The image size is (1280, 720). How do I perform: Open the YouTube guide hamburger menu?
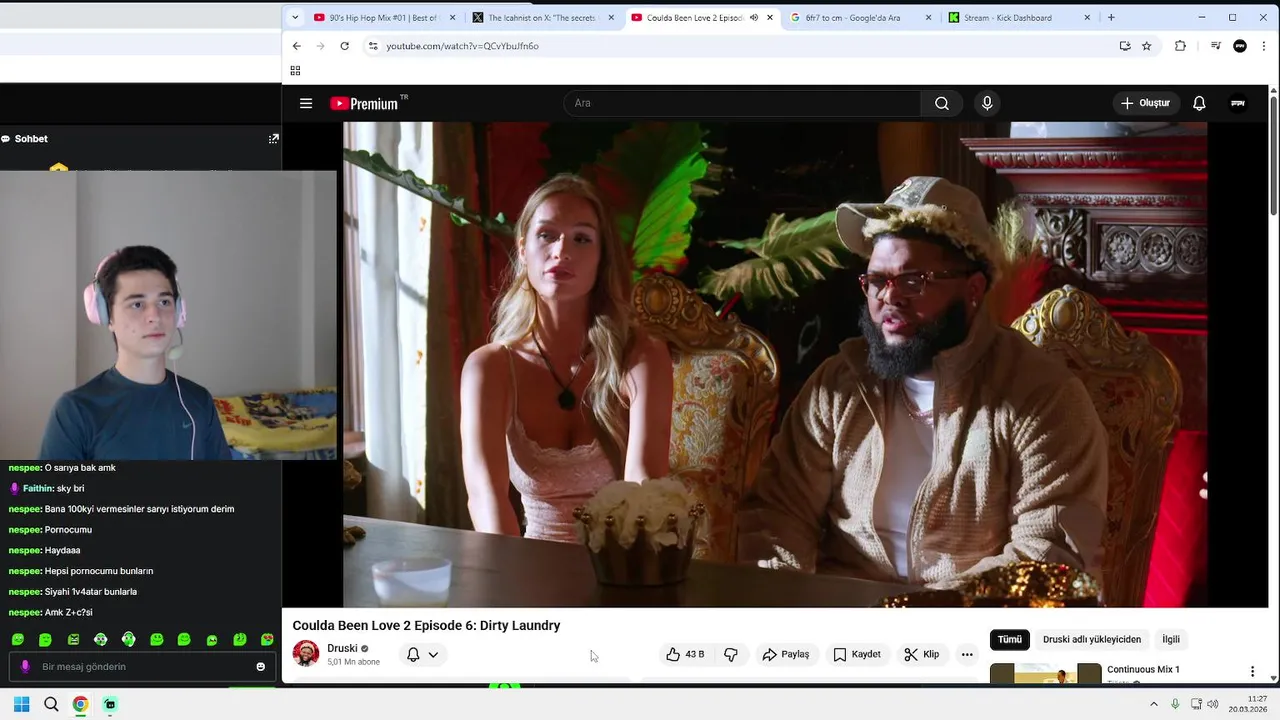click(x=306, y=103)
